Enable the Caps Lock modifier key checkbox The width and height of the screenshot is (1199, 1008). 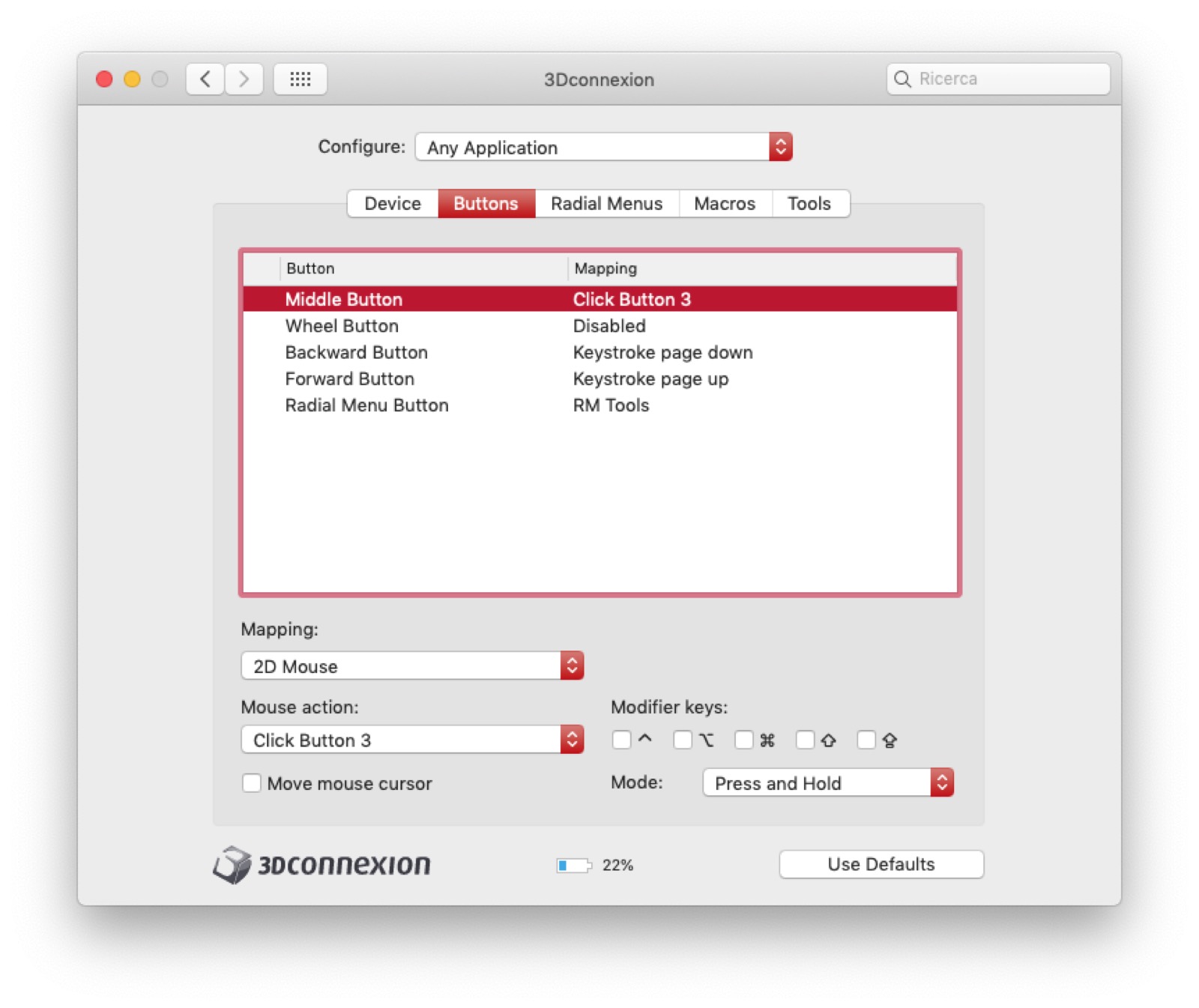pyautogui.click(x=866, y=740)
